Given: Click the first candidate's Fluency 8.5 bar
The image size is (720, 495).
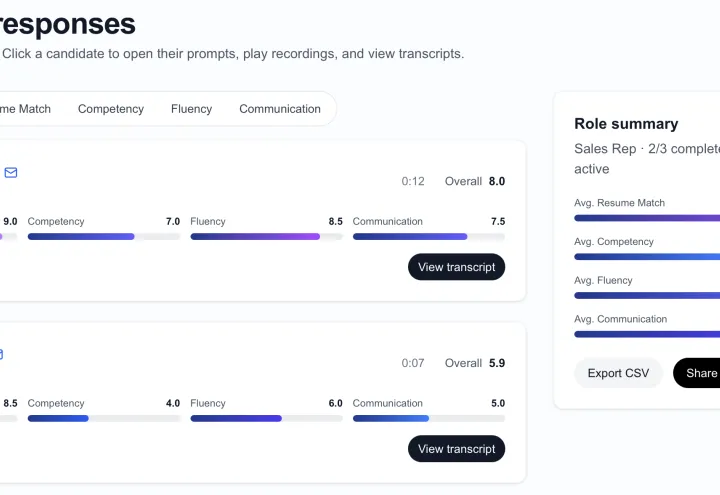Looking at the screenshot, I should point(266,236).
